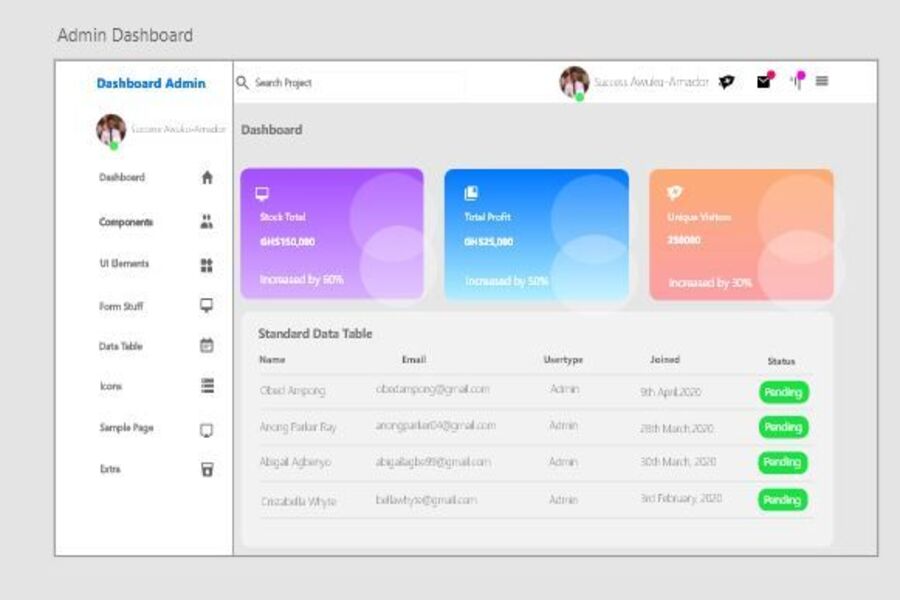Select the Components sidebar label
The width and height of the screenshot is (900, 600).
tap(126, 222)
